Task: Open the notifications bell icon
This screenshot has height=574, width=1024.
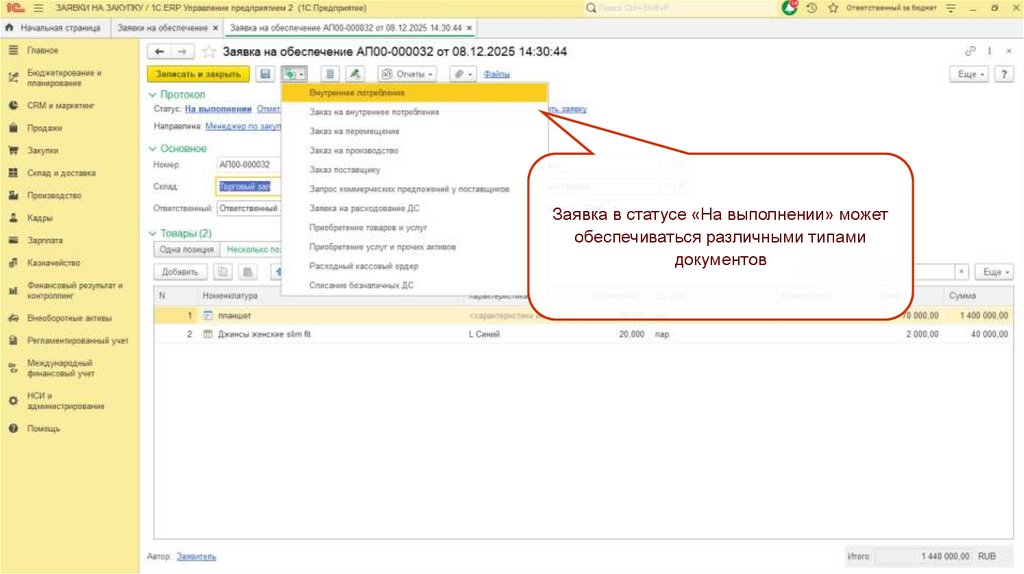Action: click(x=791, y=7)
